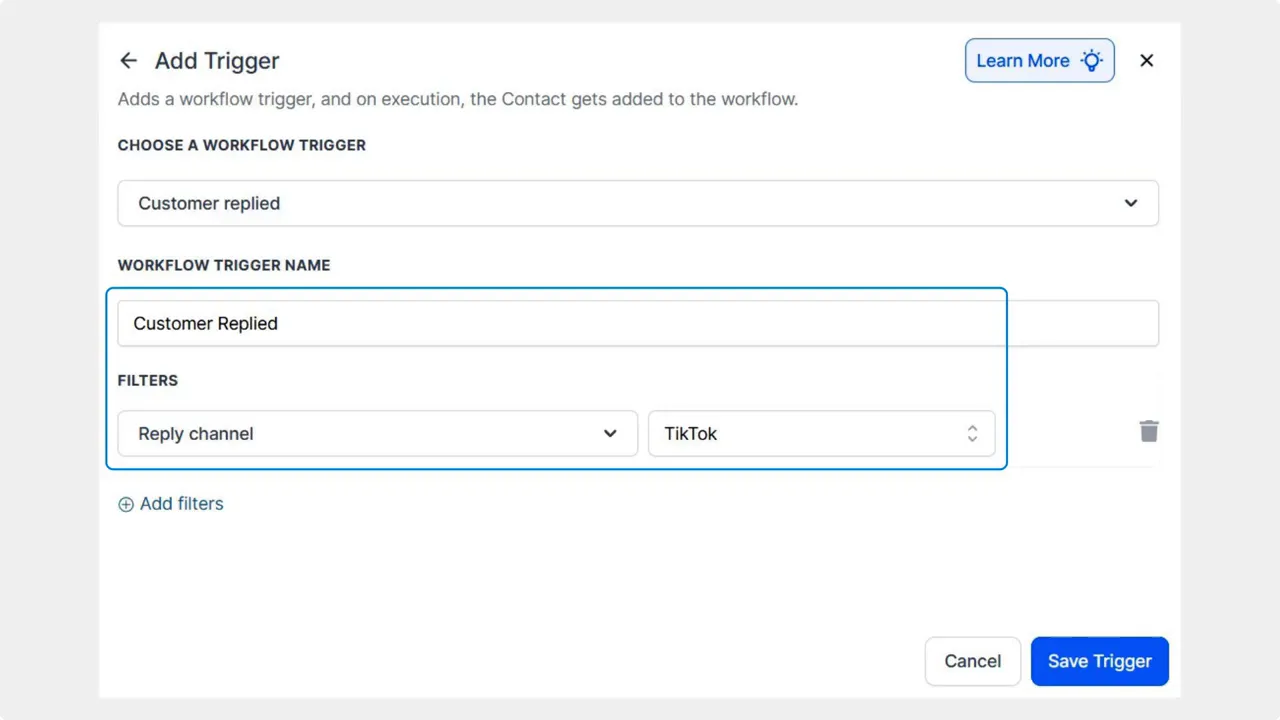This screenshot has width=1280, height=720.
Task: Open the Reply channel filter dropdown
Action: tap(377, 433)
